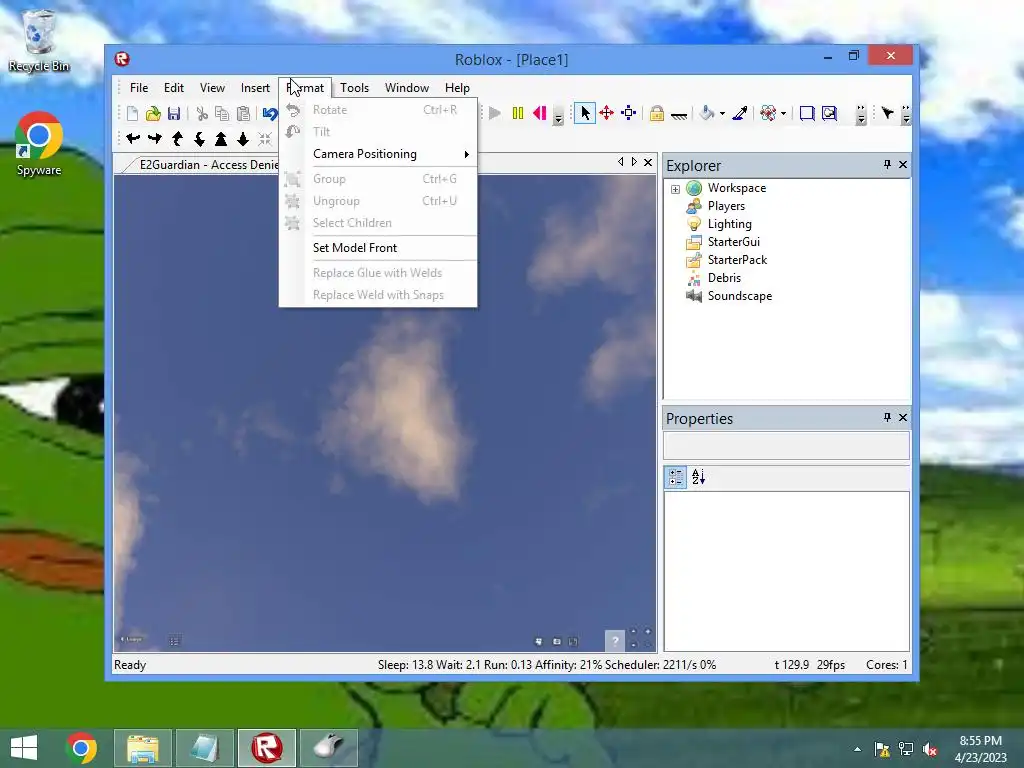Click the Cut scissors icon
This screenshot has width=1024, height=768.
(202, 114)
